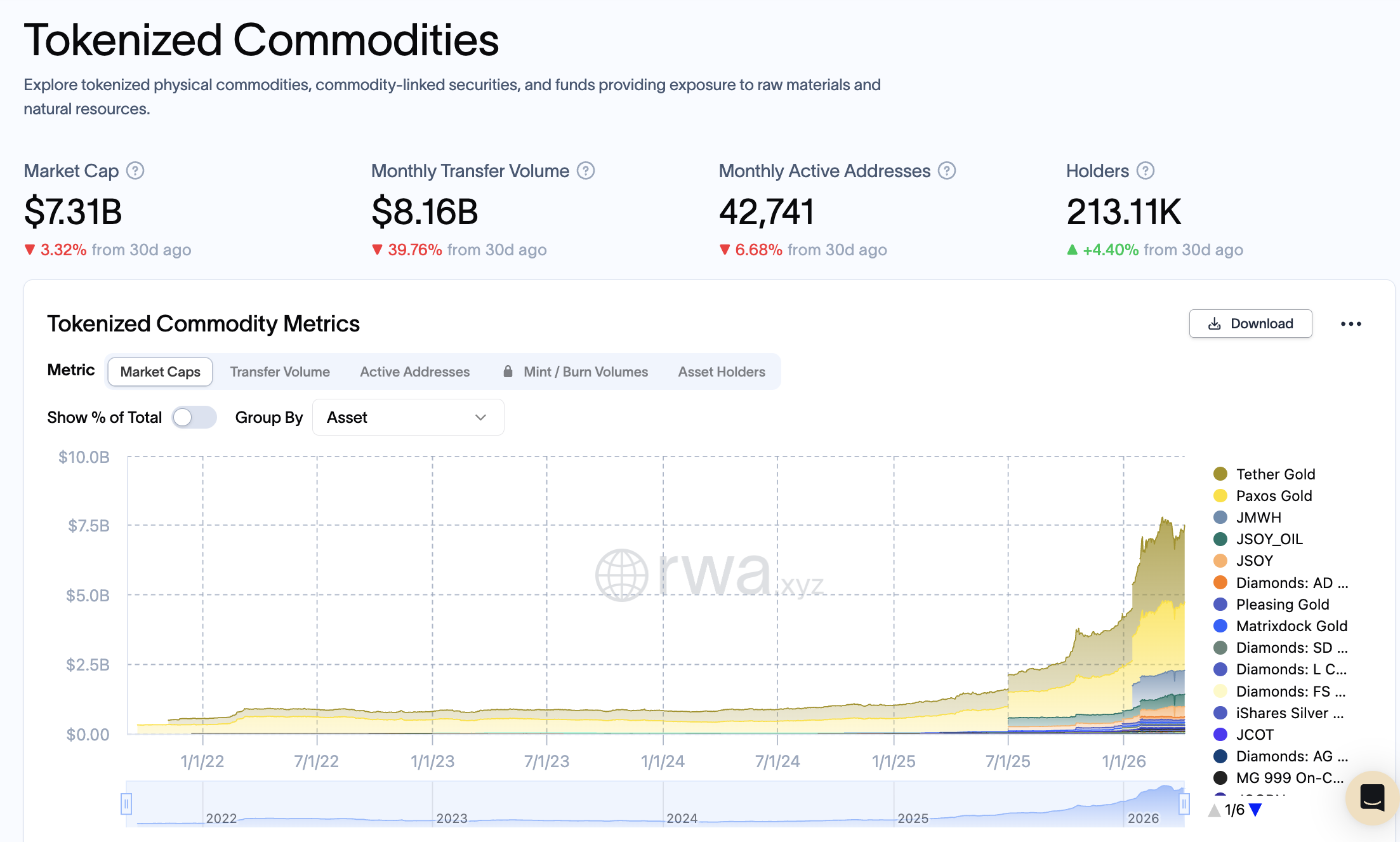Toggle Matrixdock Gold series in legend

click(1280, 626)
